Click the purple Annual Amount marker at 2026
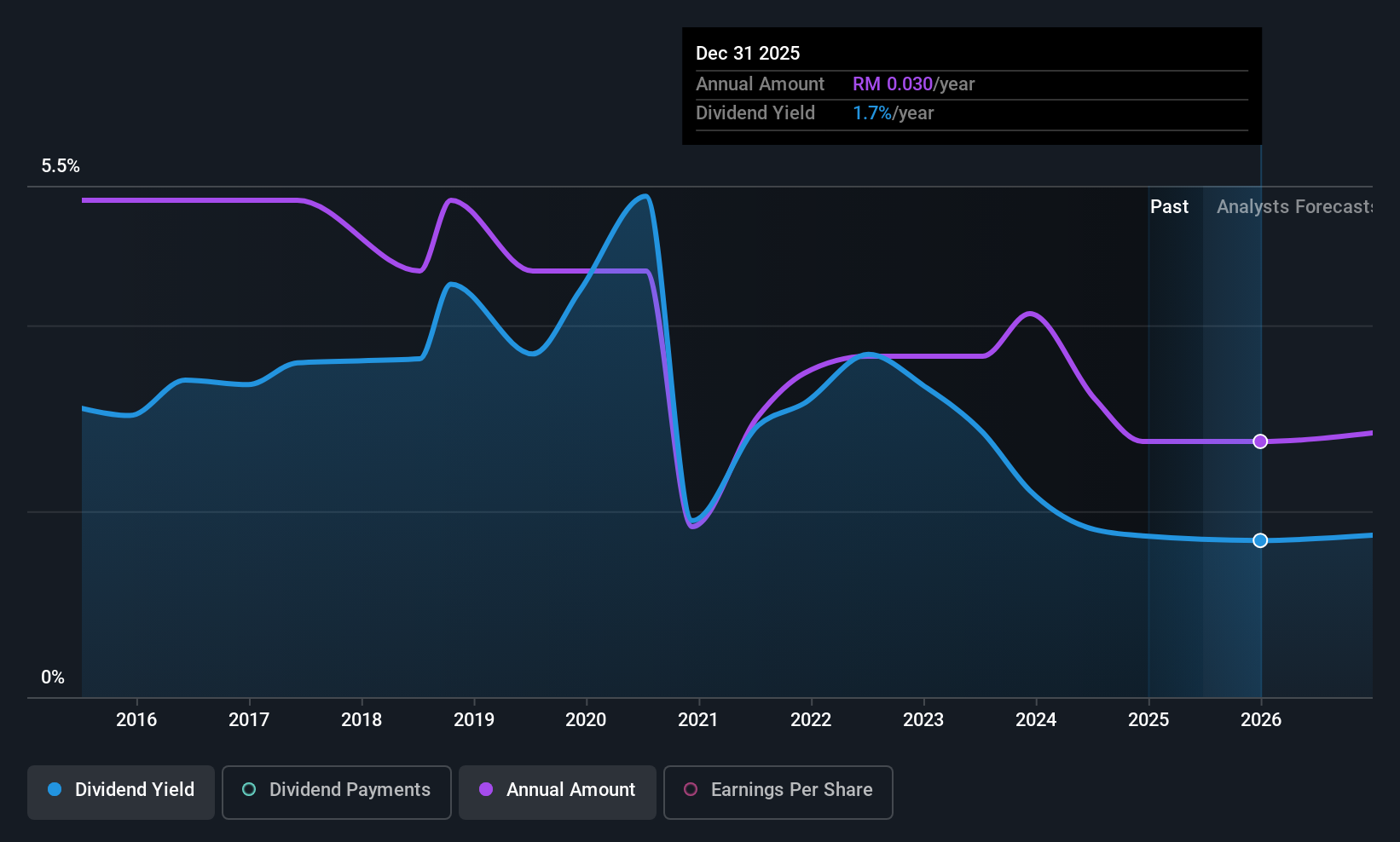Viewport: 1400px width, 842px height. coord(1260,441)
